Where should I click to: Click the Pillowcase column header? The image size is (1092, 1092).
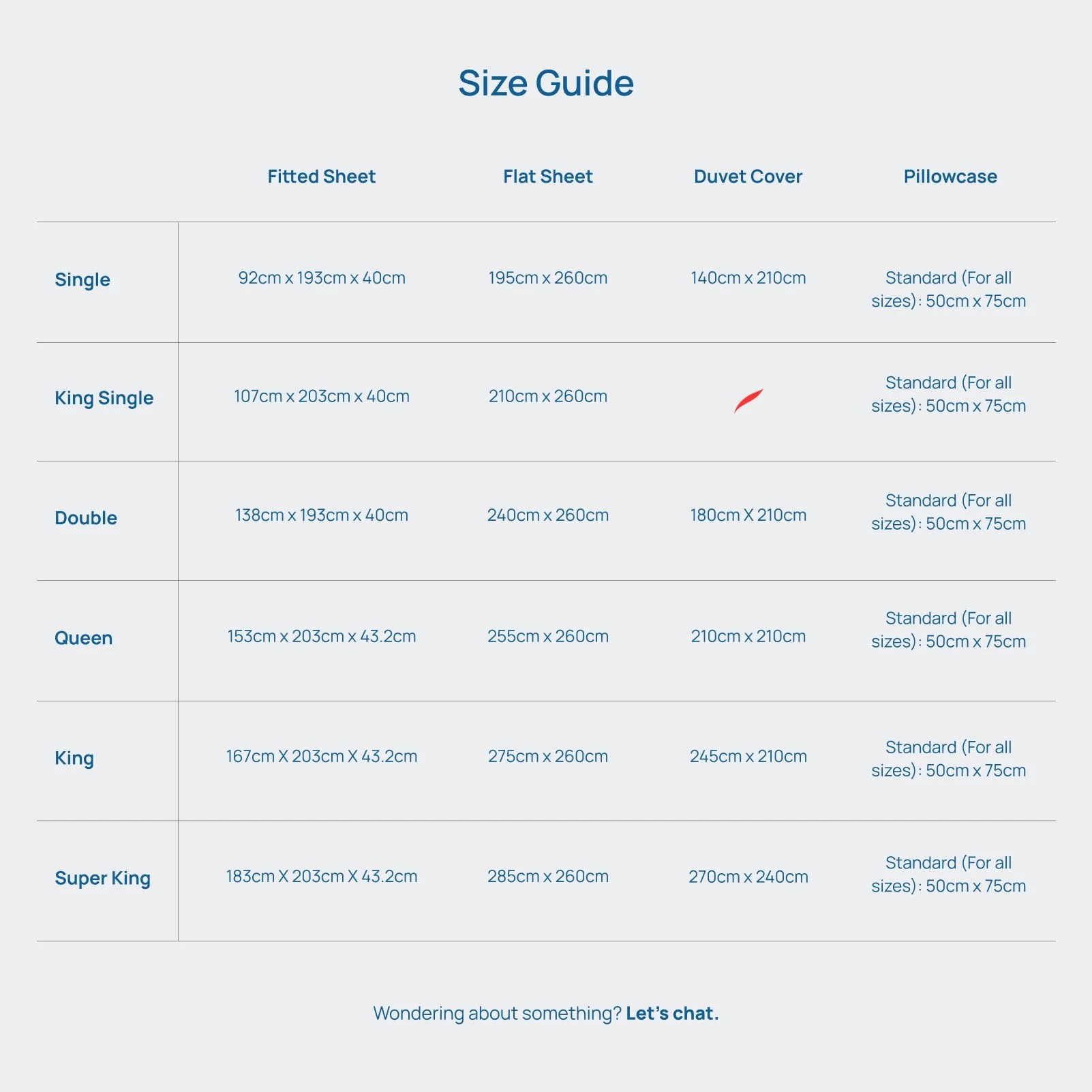point(950,177)
